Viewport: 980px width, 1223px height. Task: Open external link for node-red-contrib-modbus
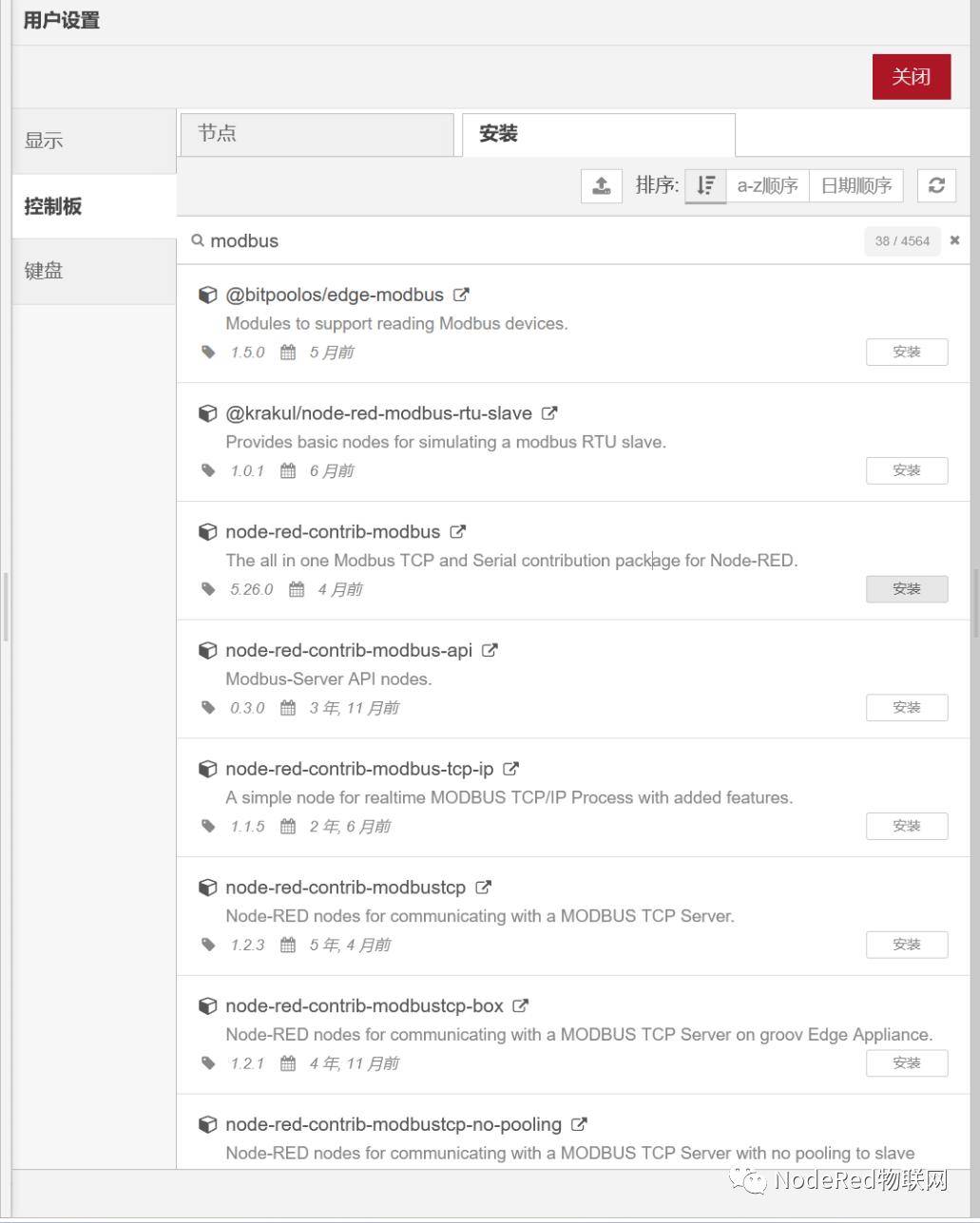click(458, 532)
